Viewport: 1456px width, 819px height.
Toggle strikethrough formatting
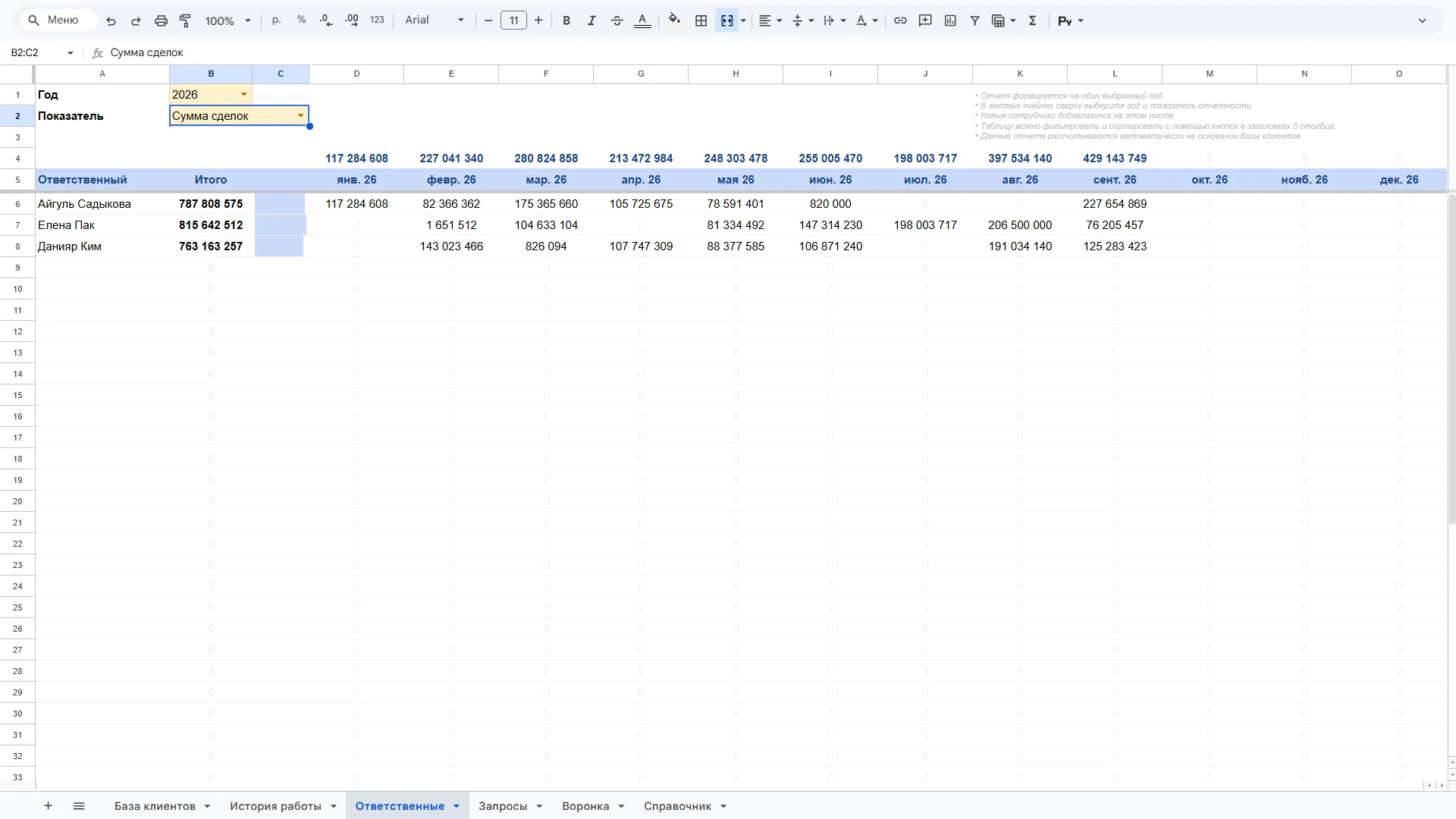pyautogui.click(x=617, y=20)
